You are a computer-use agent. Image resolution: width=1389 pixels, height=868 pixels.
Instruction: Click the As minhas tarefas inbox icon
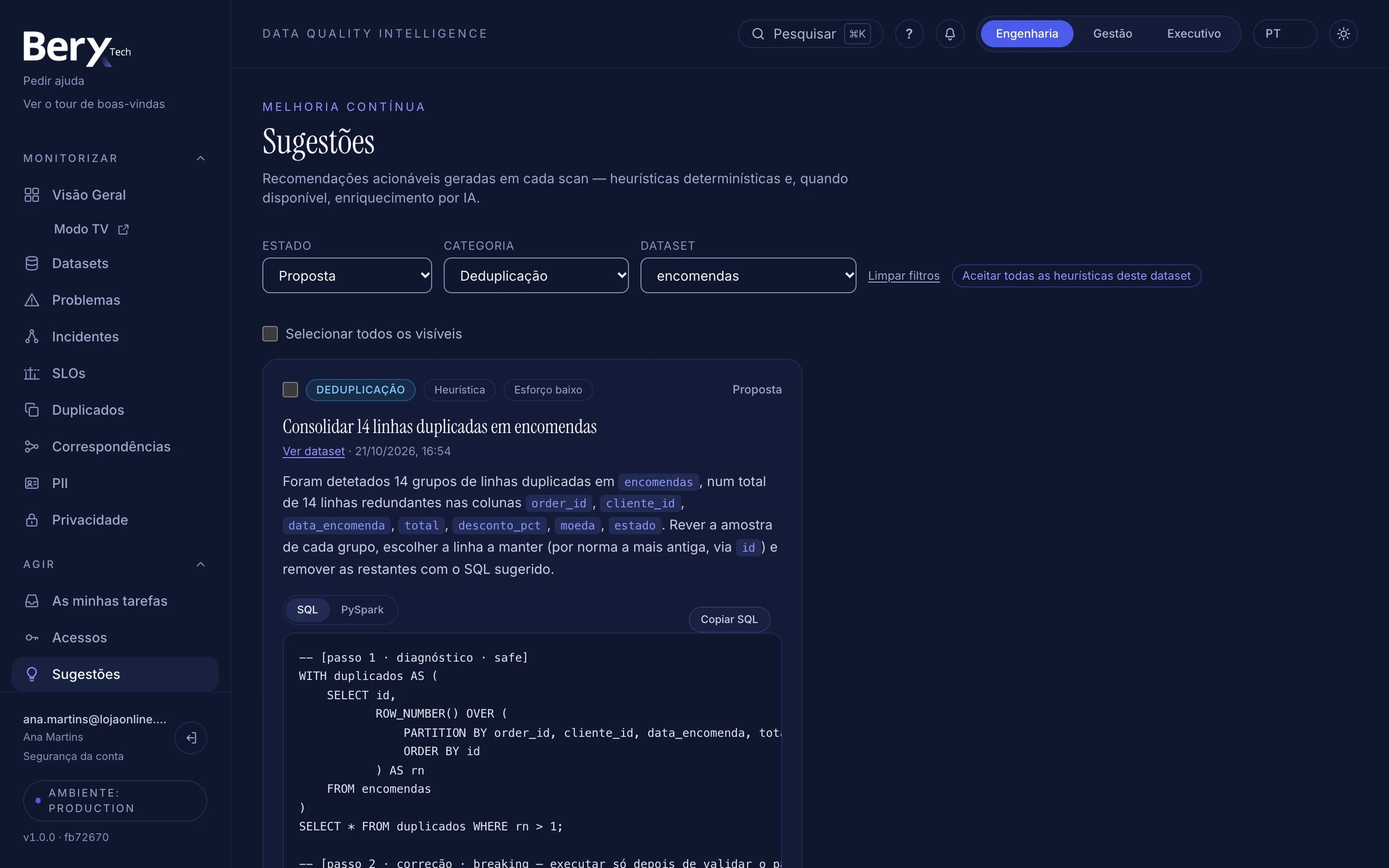tap(31, 601)
